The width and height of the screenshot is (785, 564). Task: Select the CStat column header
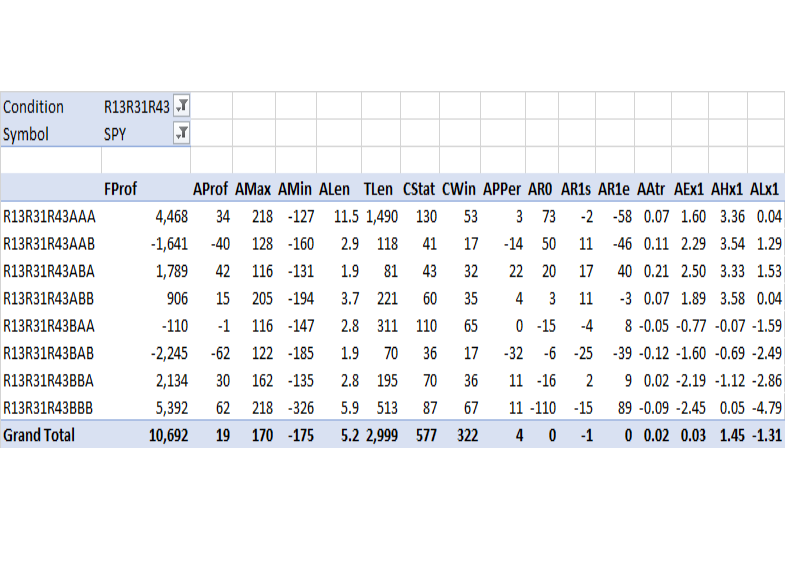tap(419, 189)
